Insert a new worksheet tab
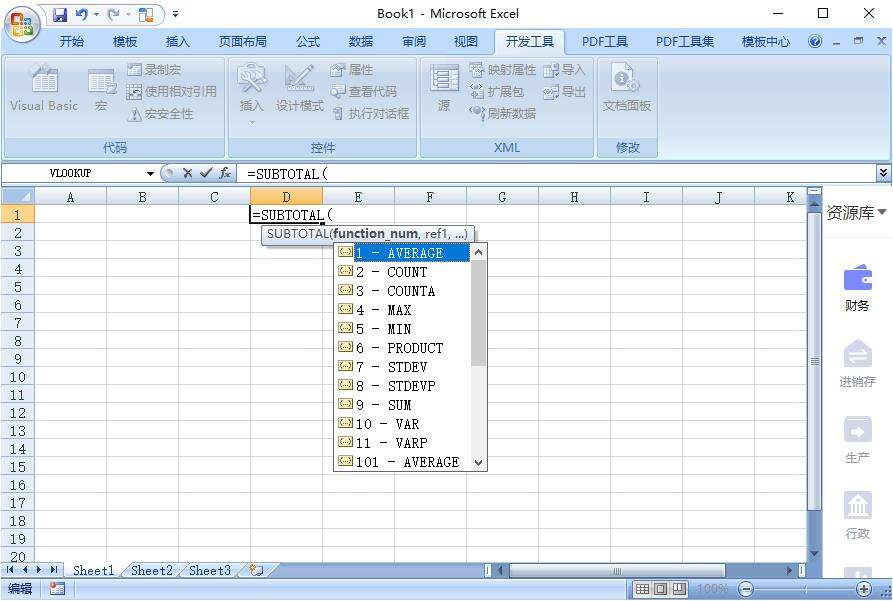893x601 pixels. [x=257, y=570]
